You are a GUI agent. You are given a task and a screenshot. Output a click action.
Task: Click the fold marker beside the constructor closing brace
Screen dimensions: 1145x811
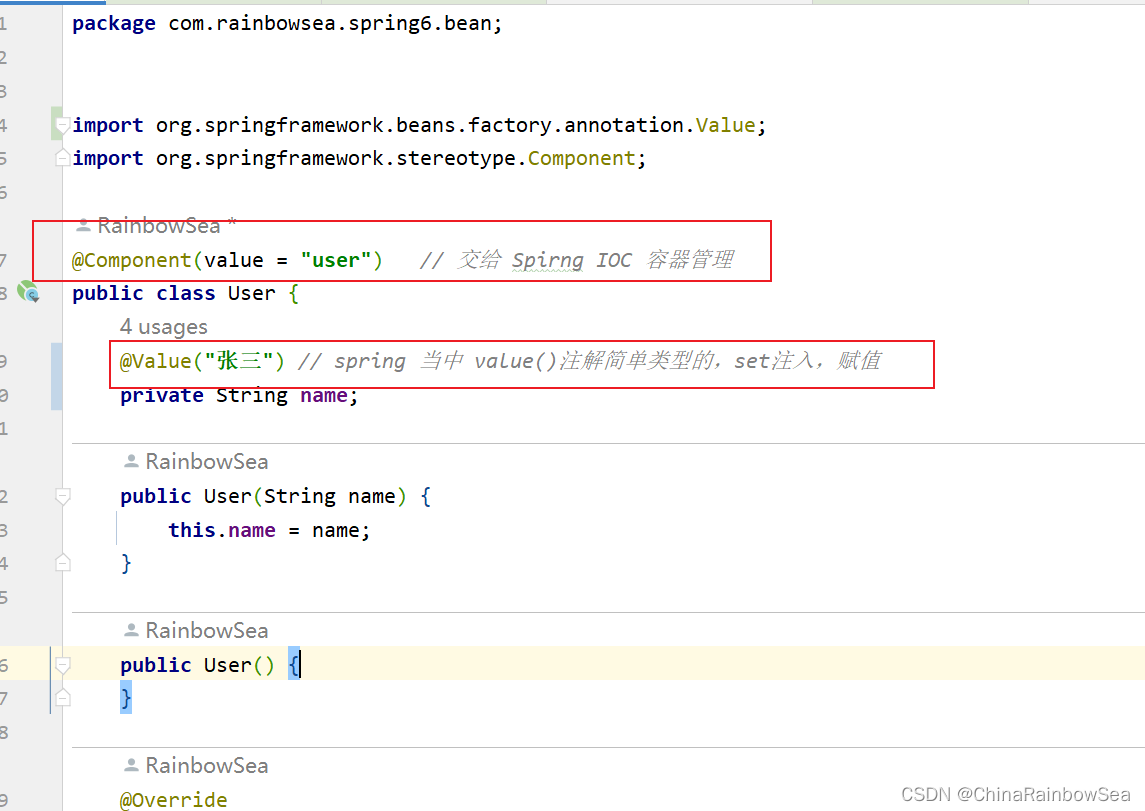coord(62,562)
